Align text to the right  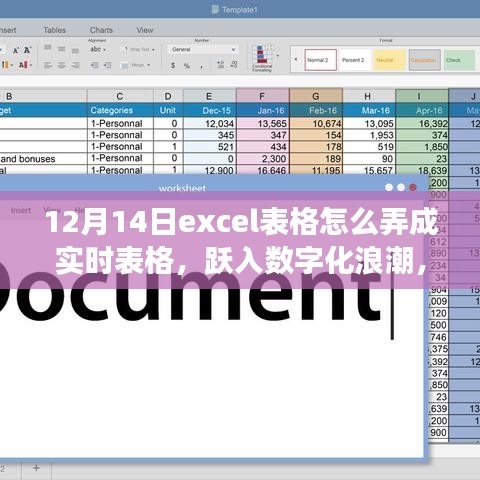pos(75,65)
